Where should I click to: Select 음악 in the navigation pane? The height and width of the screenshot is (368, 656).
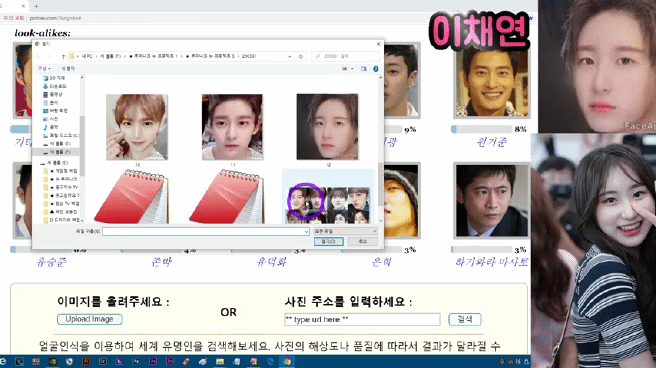pyautogui.click(x=51, y=127)
